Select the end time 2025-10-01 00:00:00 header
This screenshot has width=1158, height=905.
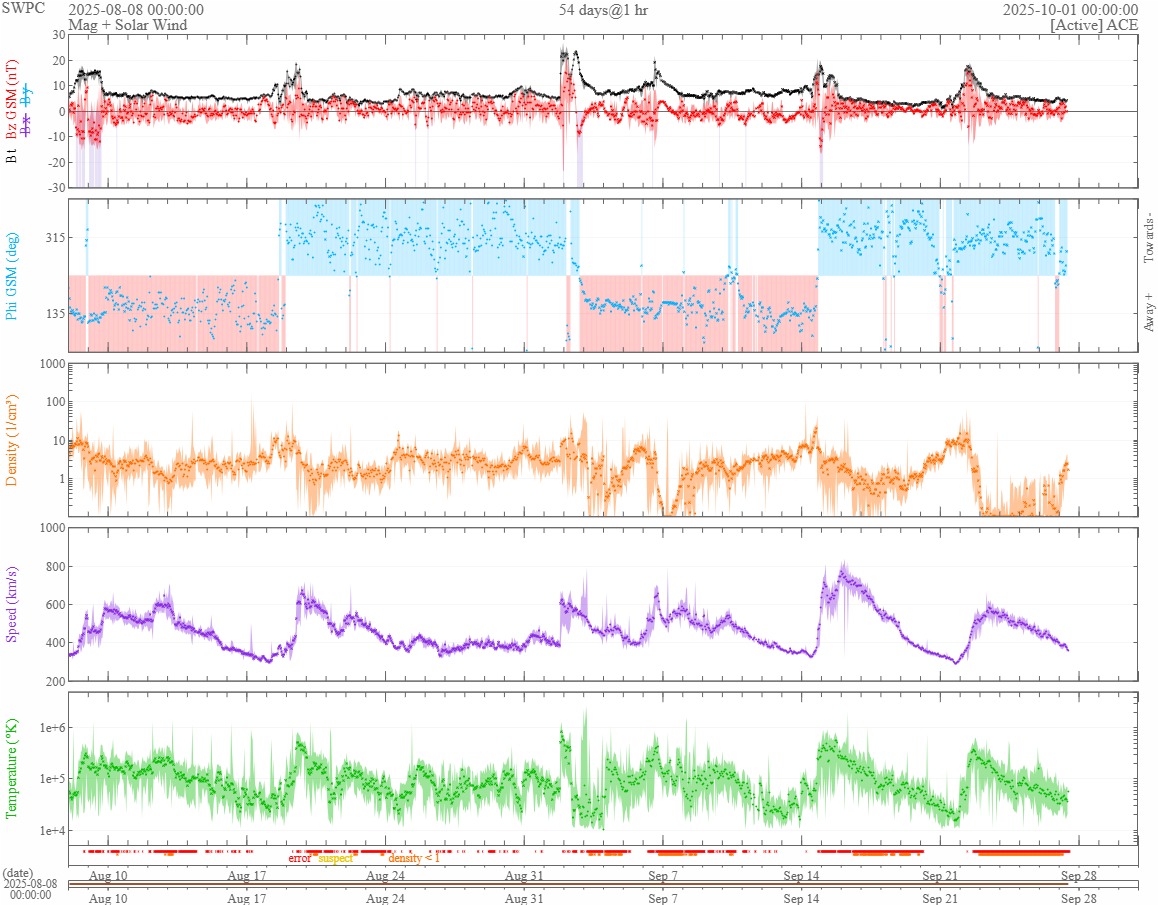coord(1070,10)
